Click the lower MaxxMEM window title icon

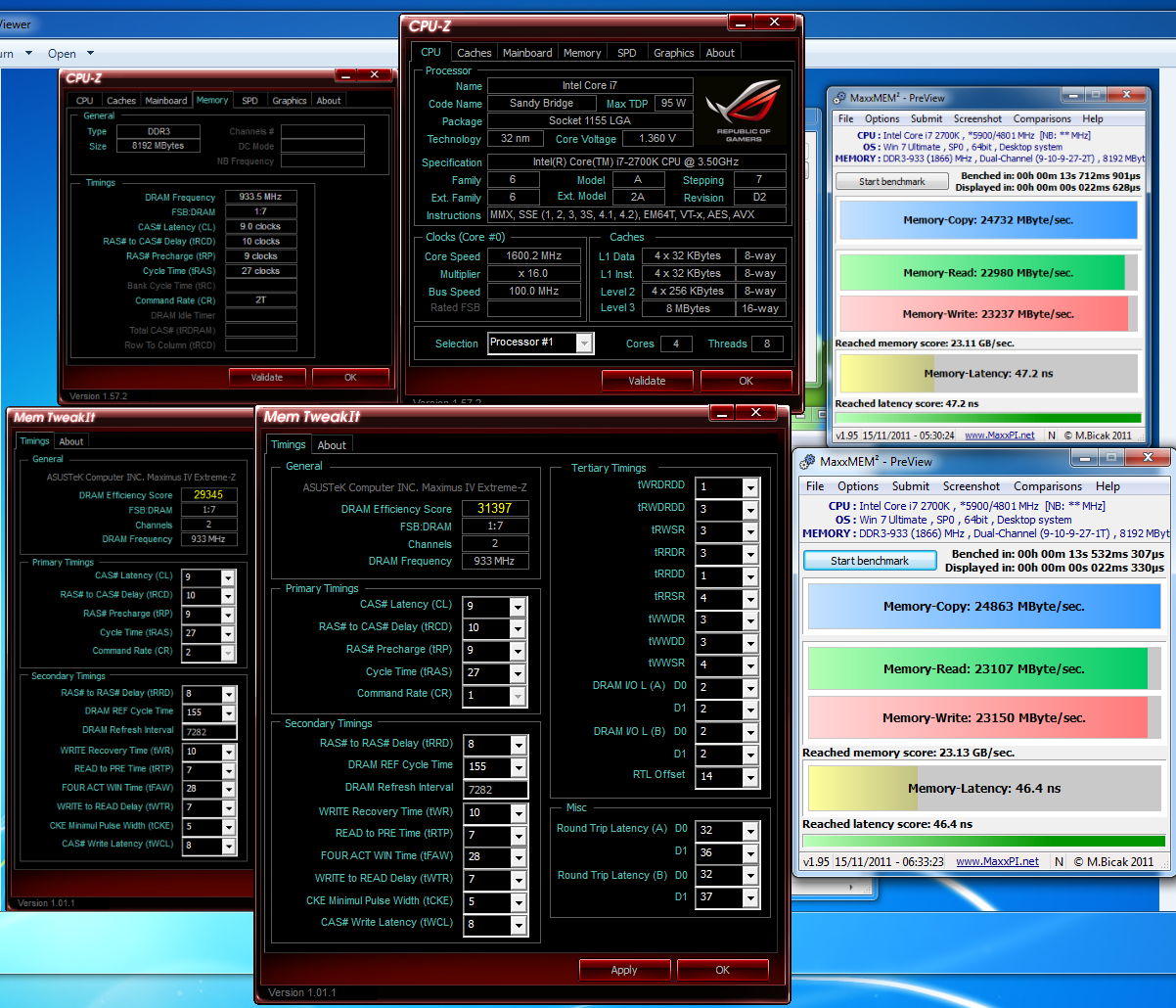808,461
